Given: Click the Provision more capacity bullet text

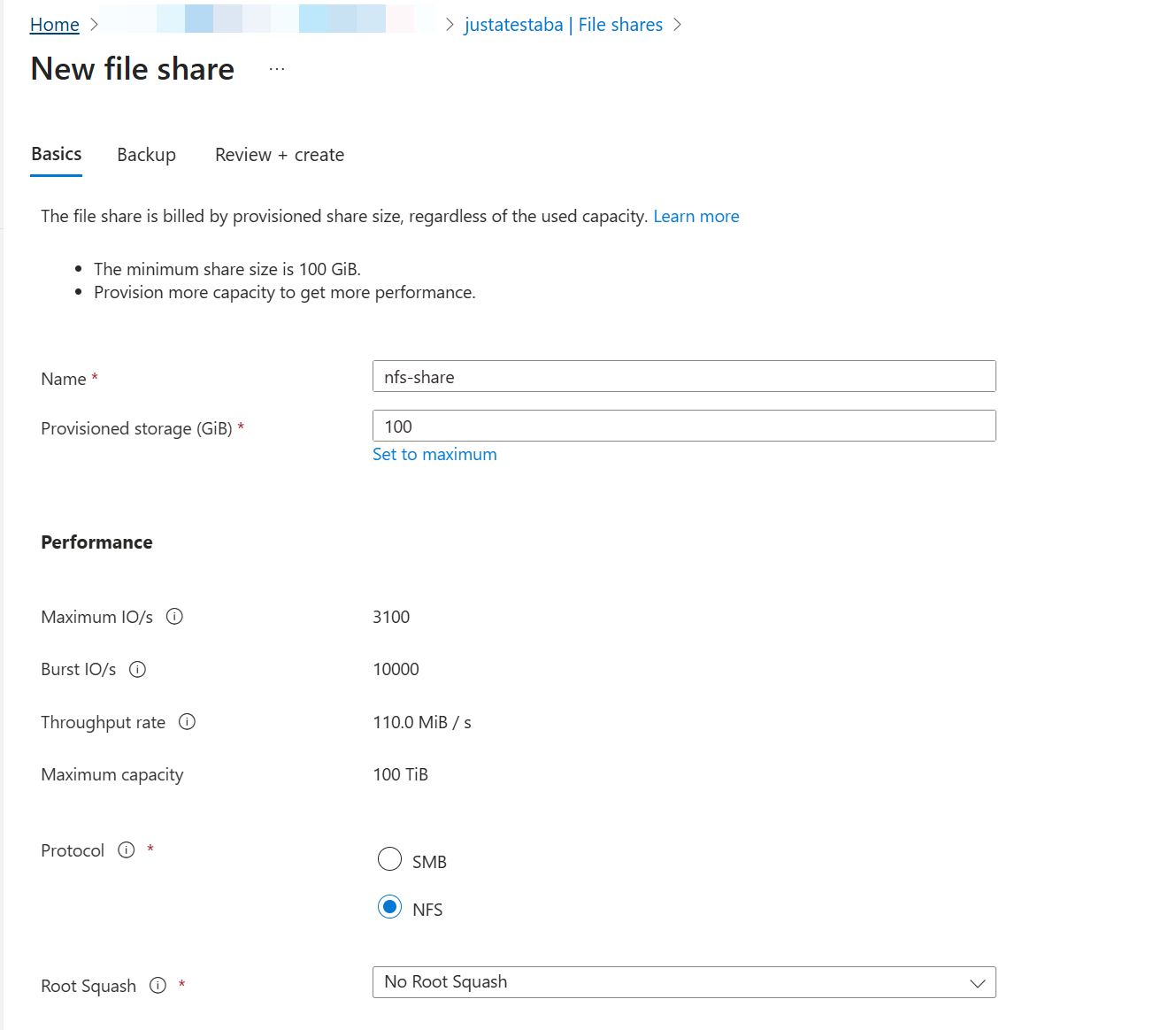Looking at the screenshot, I should 285,293.
